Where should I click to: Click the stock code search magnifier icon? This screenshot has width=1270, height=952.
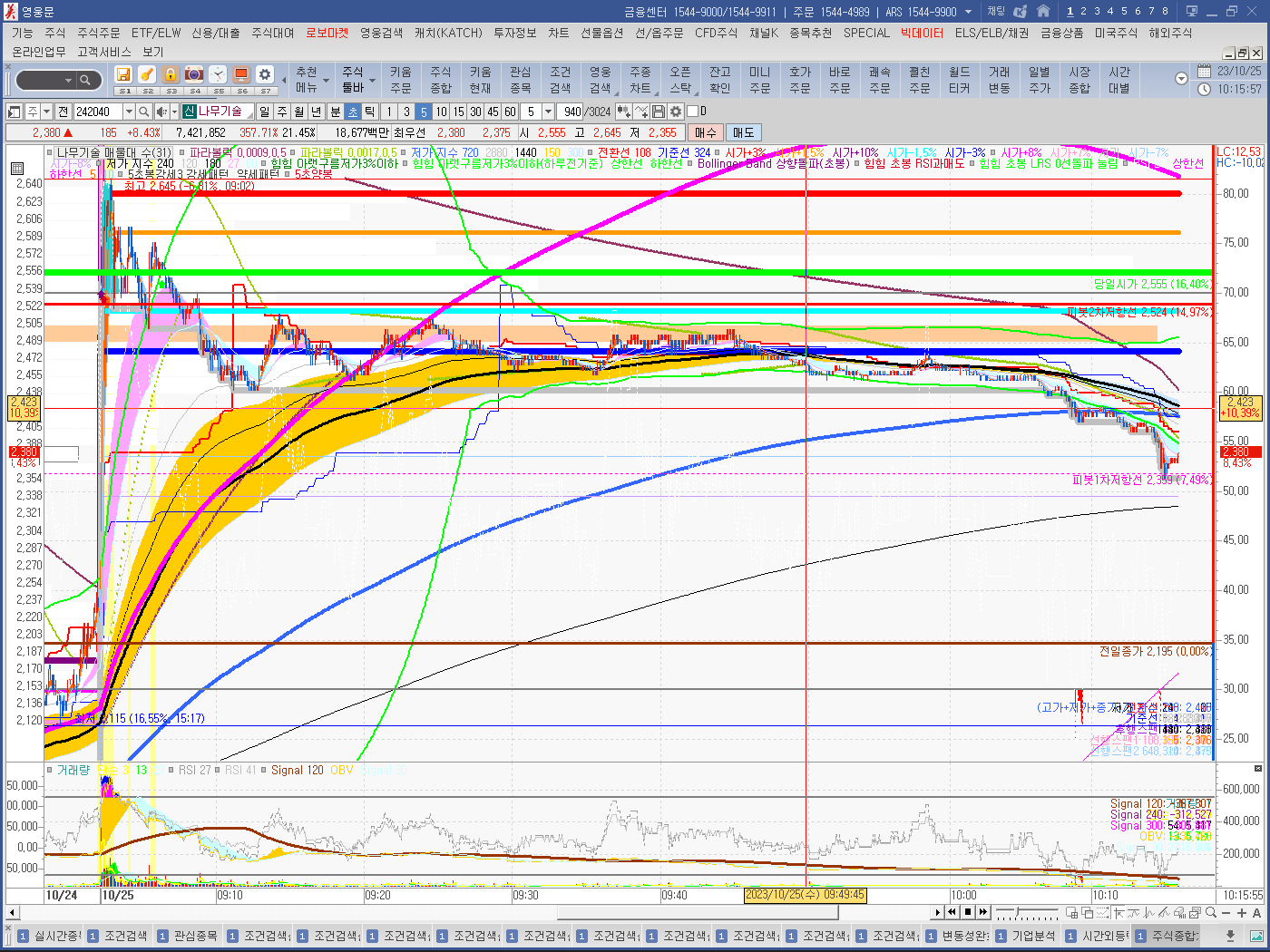click(x=143, y=112)
